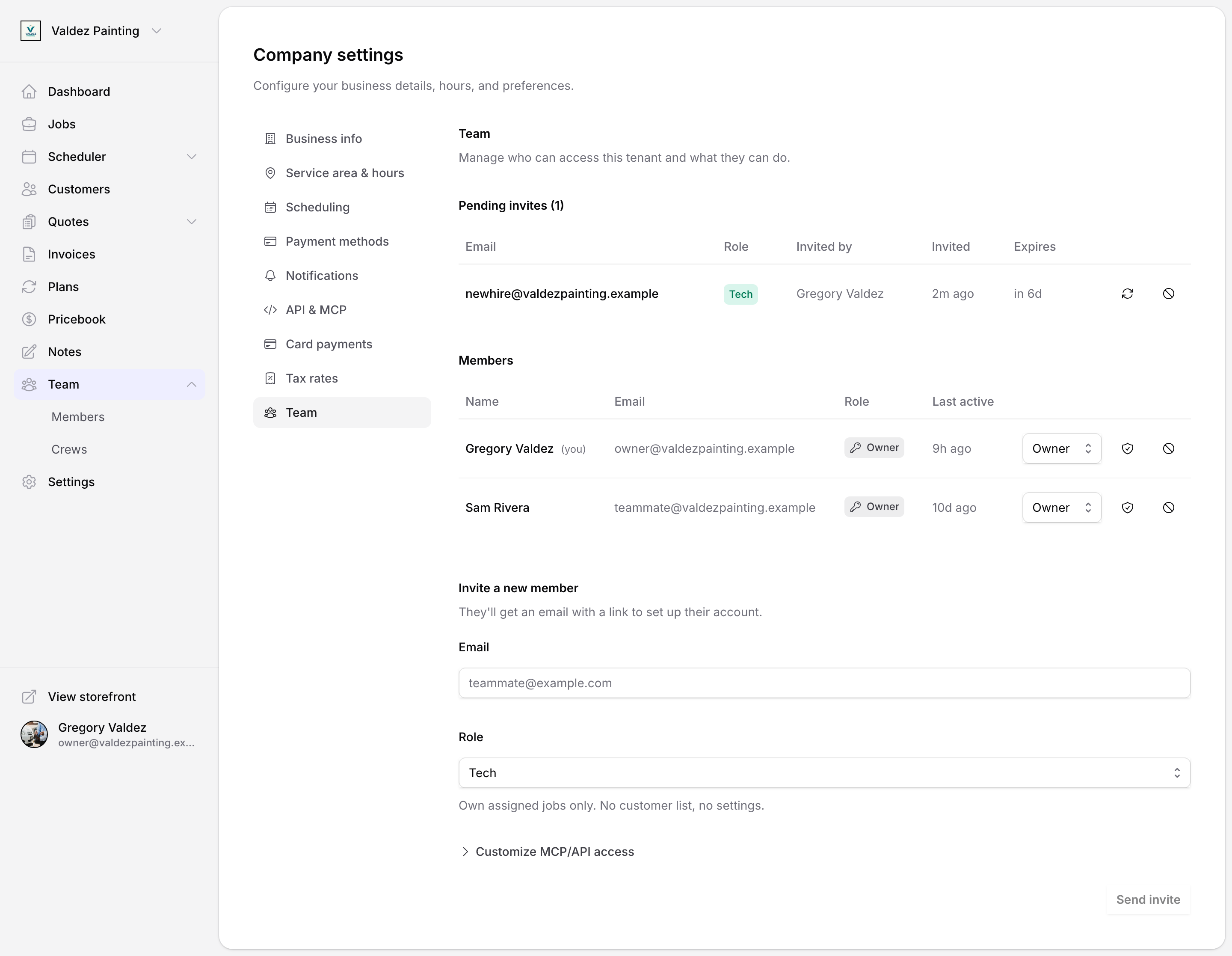Expand the Scheduler submenu chevron
Screen dimensions: 1232x956
click(192, 157)
